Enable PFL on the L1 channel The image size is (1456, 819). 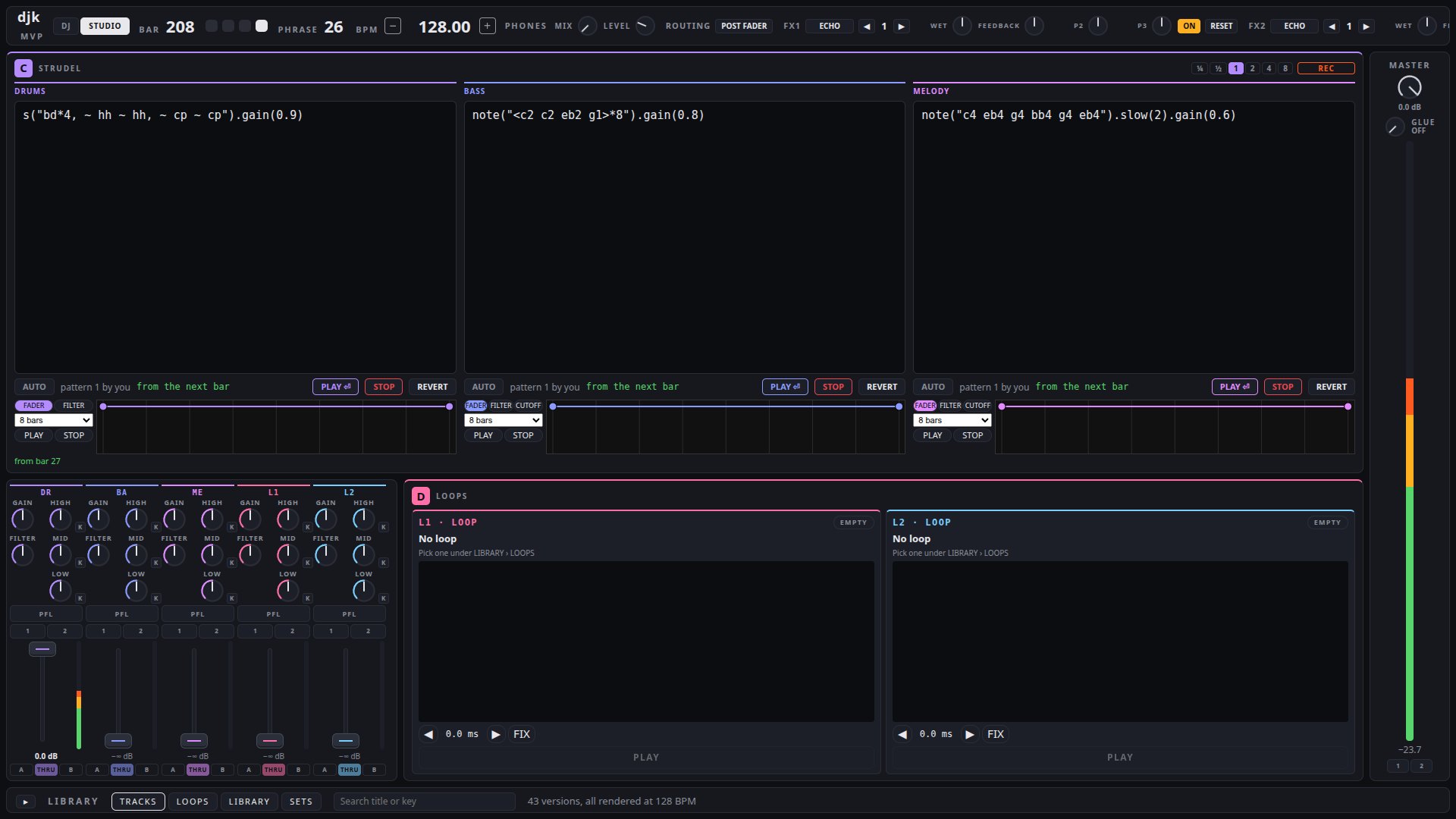tap(273, 614)
